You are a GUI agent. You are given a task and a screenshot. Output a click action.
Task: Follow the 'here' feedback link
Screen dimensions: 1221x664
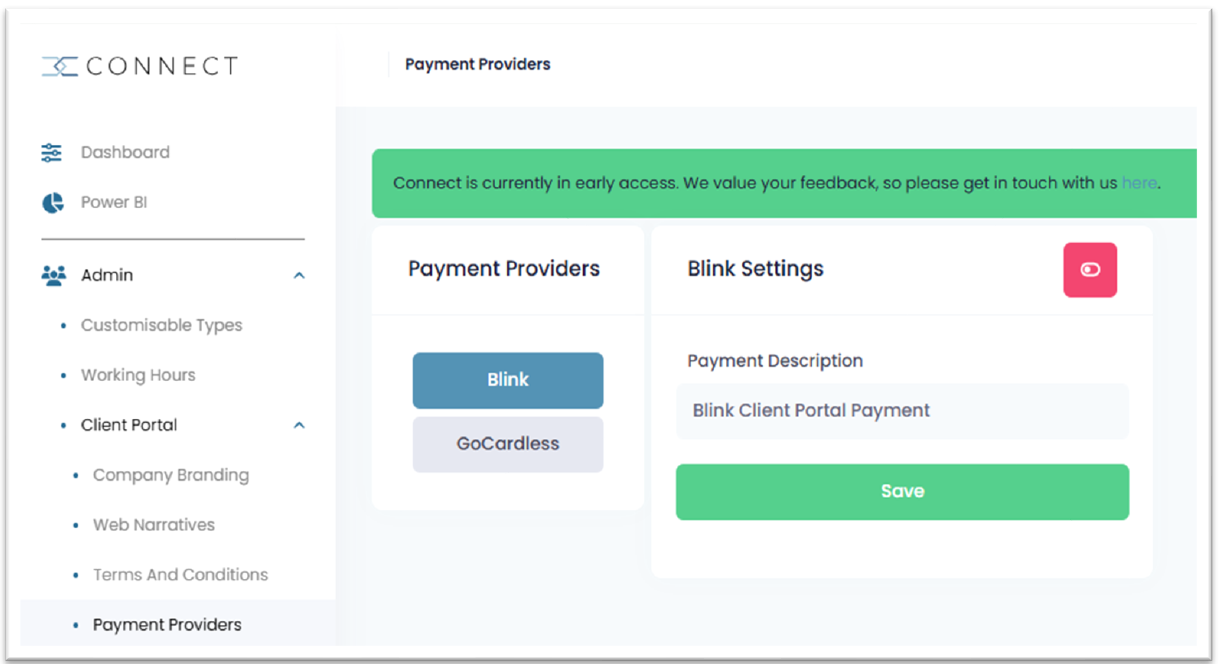coord(1139,183)
